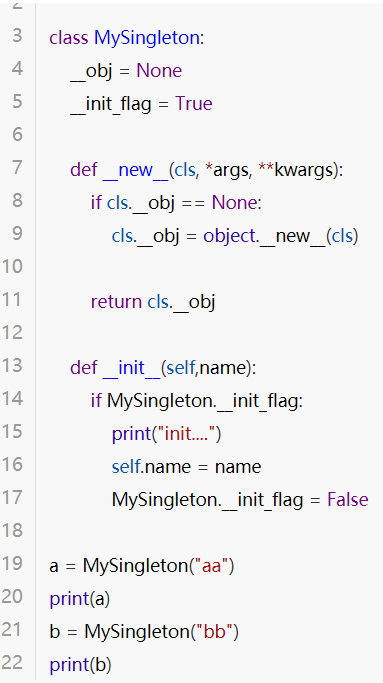This screenshot has width=383, height=683.
Task: Click MySingleton.__init_flag on line 14
Action: 202,401
